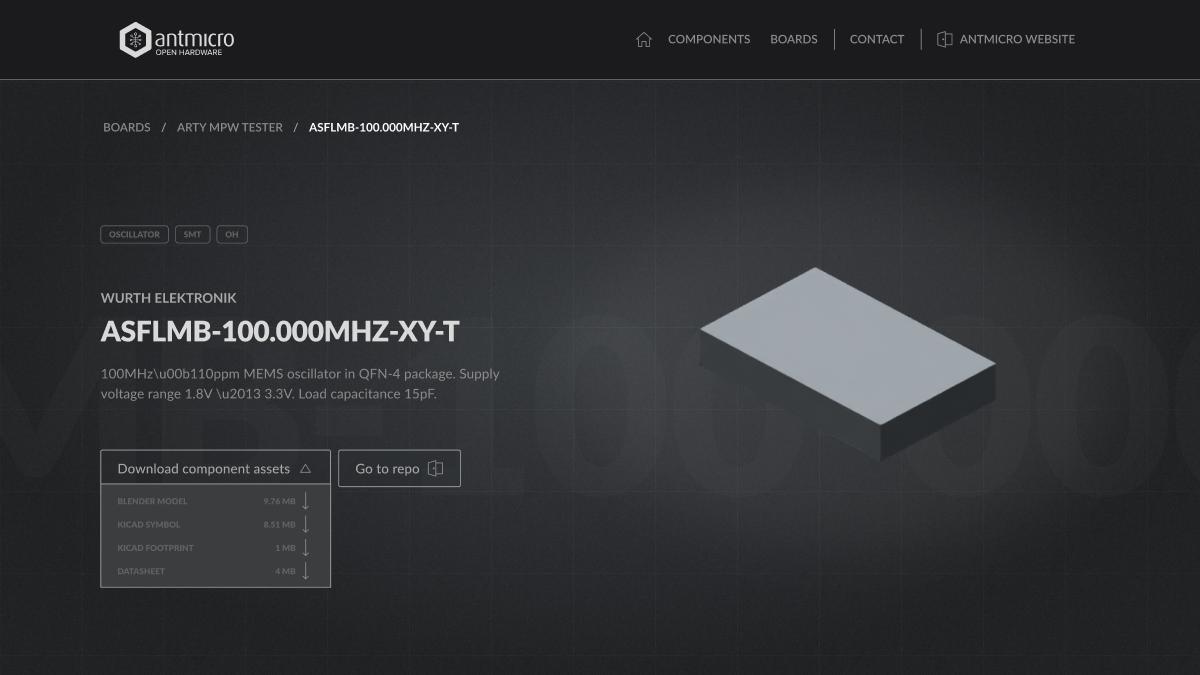
Task: Click the repository icon inside Go to repo
Action: coord(435,467)
